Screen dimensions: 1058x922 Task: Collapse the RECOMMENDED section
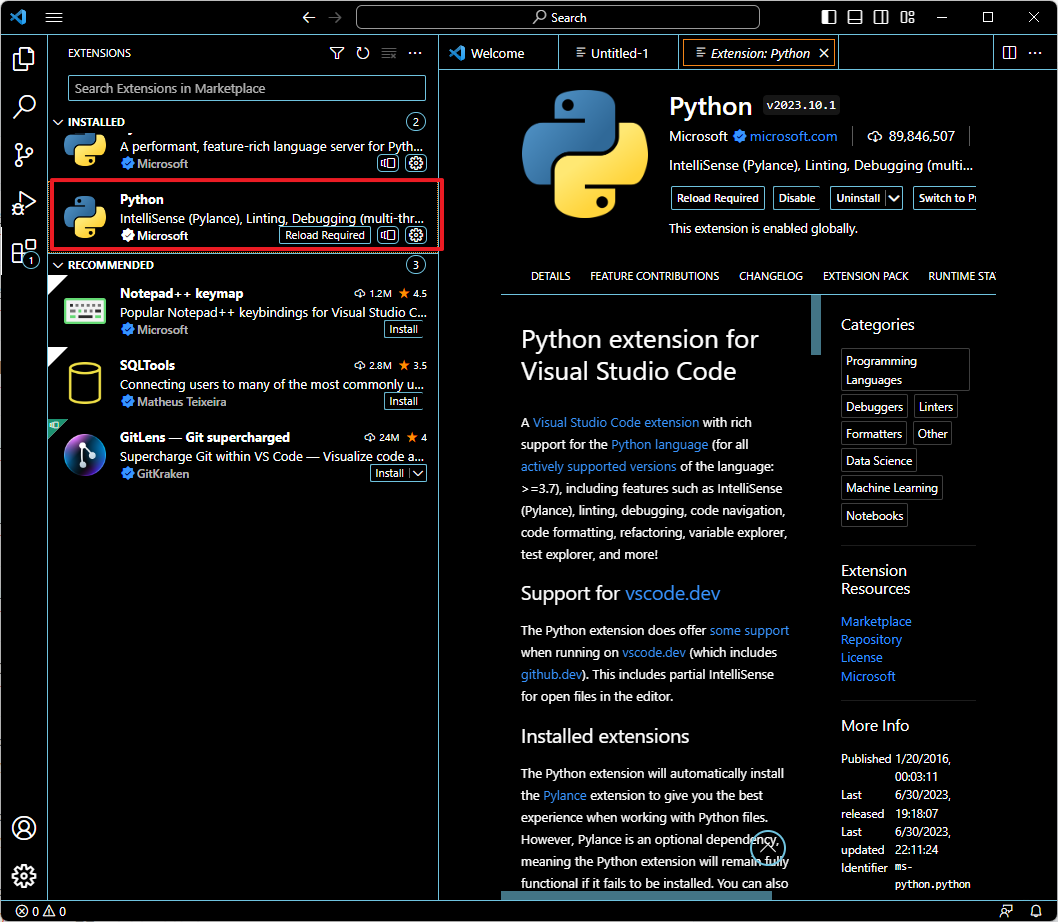(x=59, y=265)
